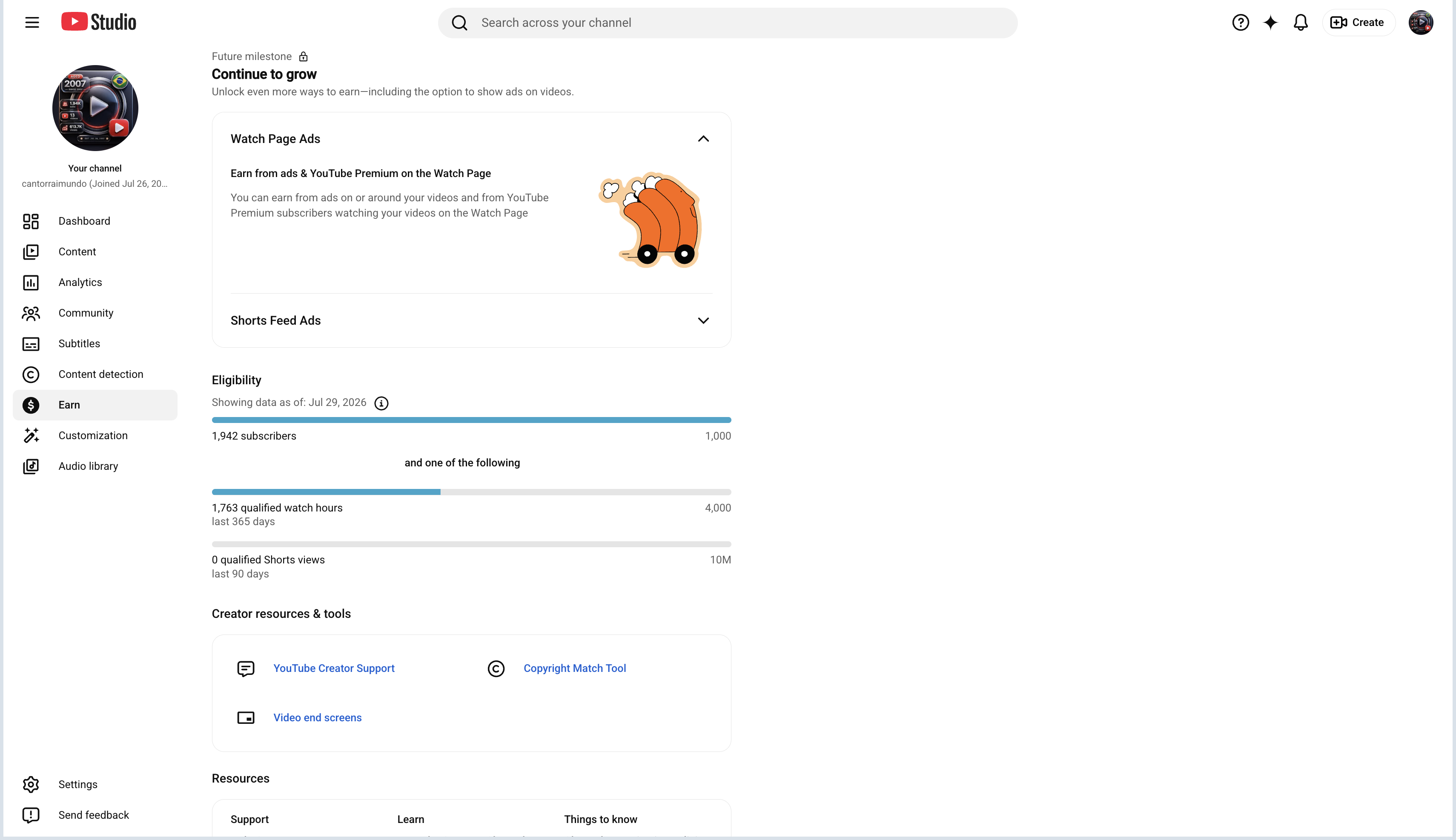Click the Earn dollar sign icon

click(x=31, y=405)
